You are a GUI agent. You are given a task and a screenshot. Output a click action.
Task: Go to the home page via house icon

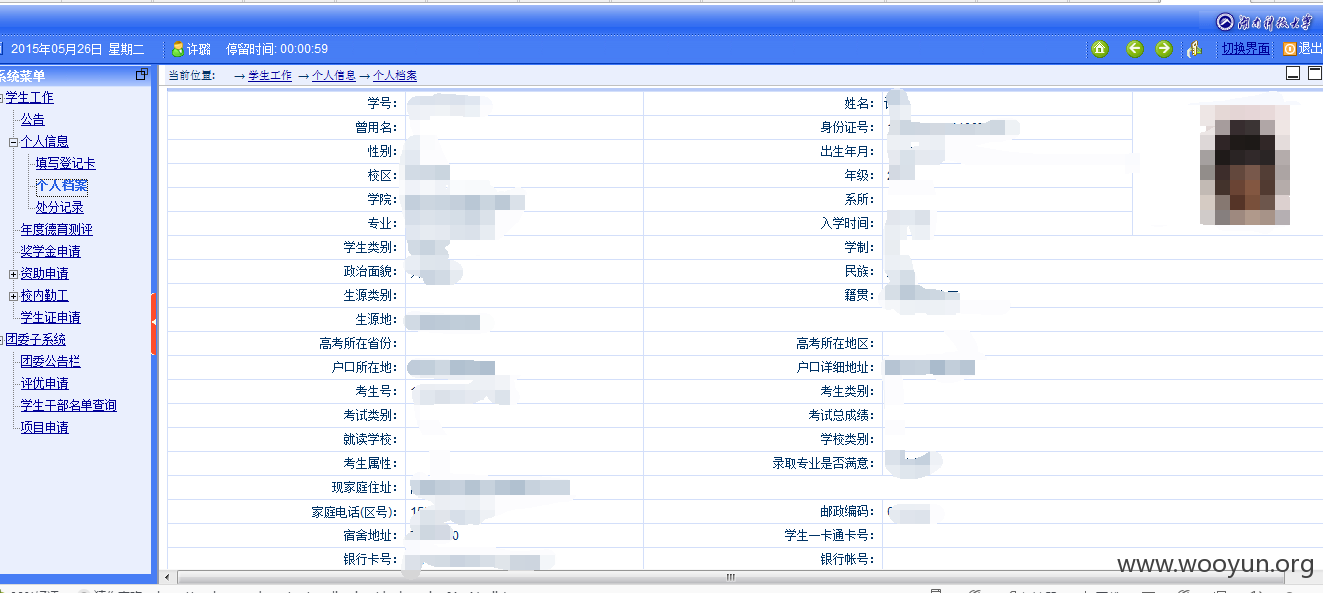pyautogui.click(x=1100, y=49)
